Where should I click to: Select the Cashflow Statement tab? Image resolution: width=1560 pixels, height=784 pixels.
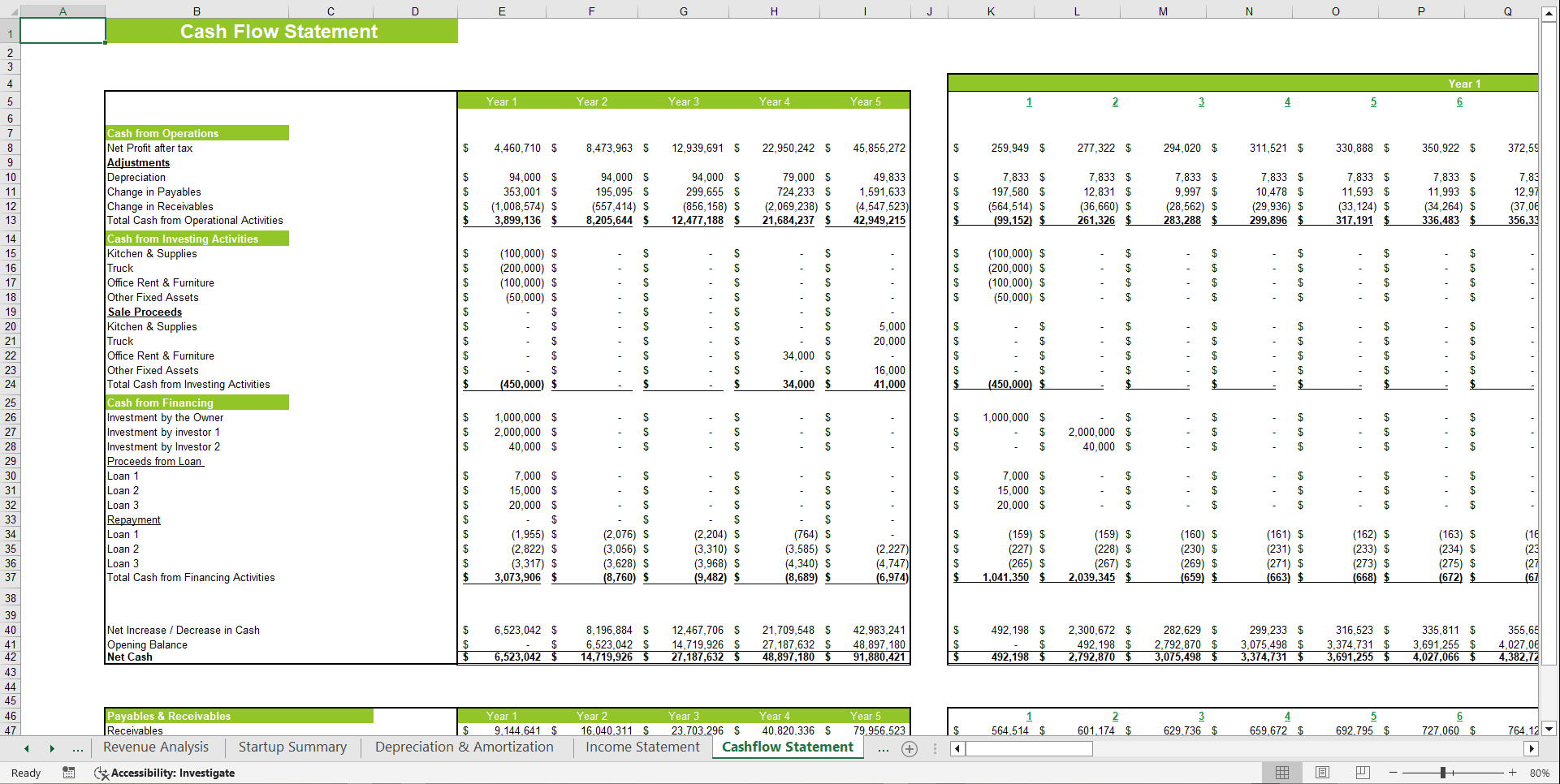pos(786,747)
